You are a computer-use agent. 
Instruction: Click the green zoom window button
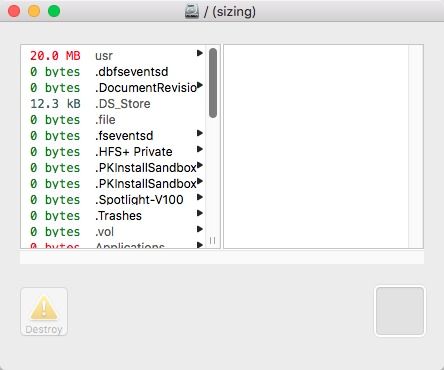54,11
